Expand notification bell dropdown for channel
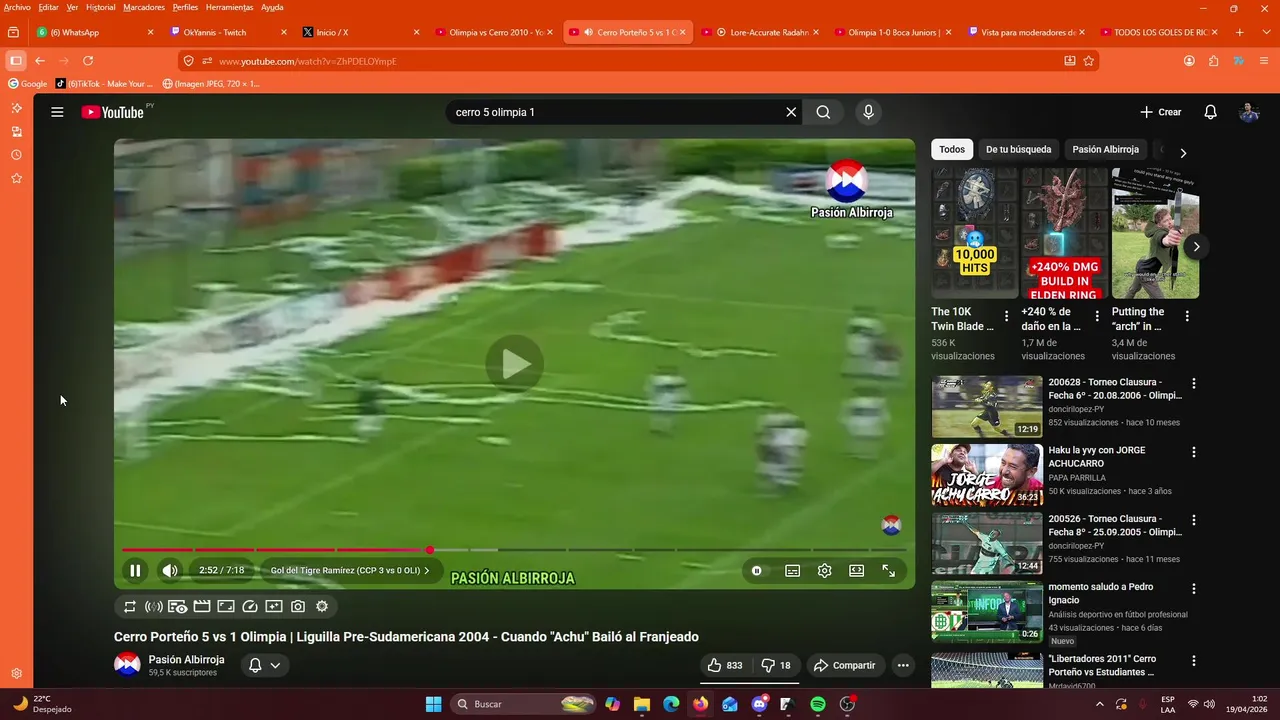The width and height of the screenshot is (1280, 720). [x=264, y=665]
